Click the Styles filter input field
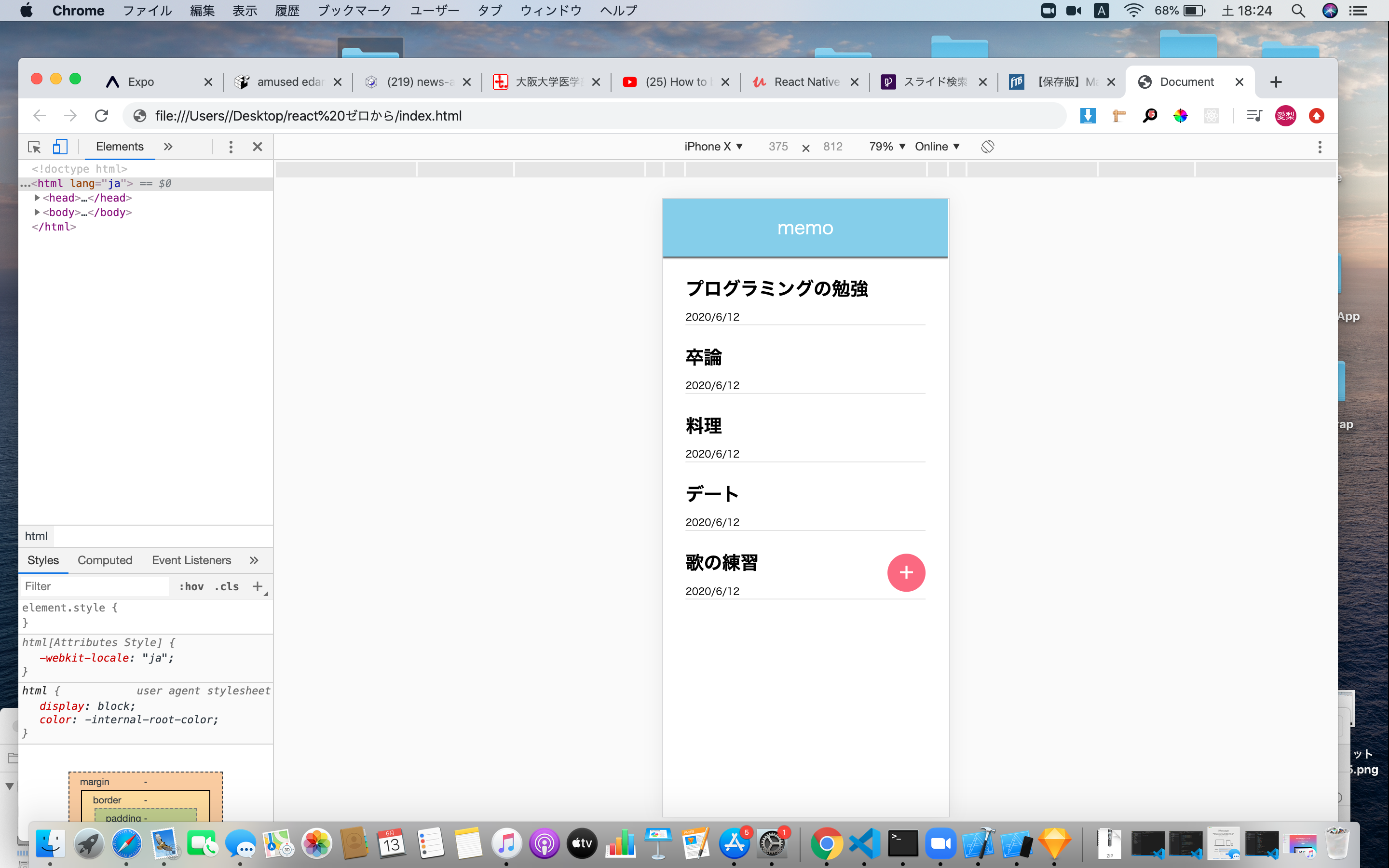This screenshot has width=1389, height=868. point(94,586)
